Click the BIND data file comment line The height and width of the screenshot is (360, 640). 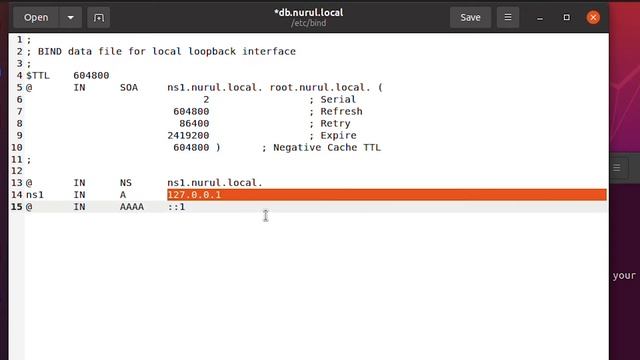click(161, 51)
